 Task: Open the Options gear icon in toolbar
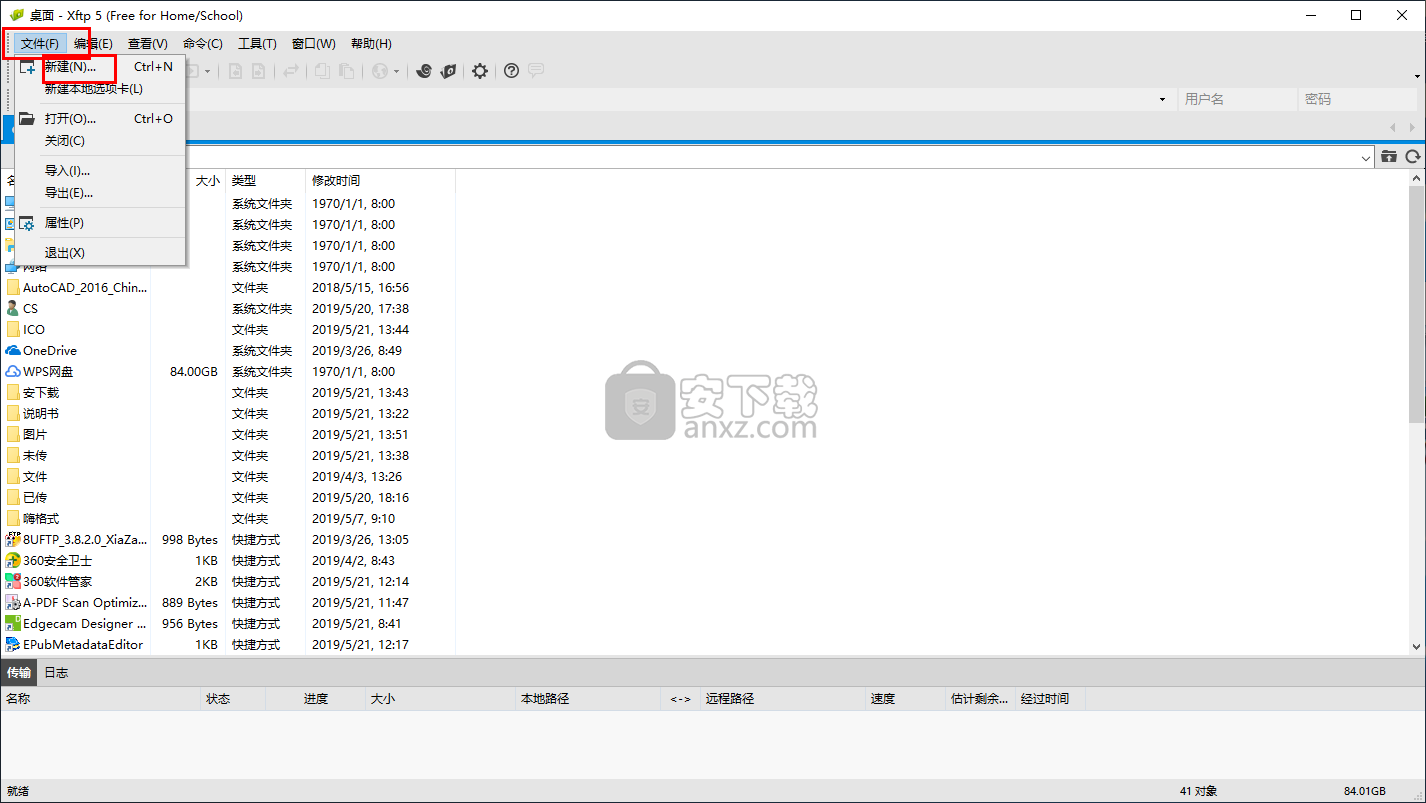(480, 71)
